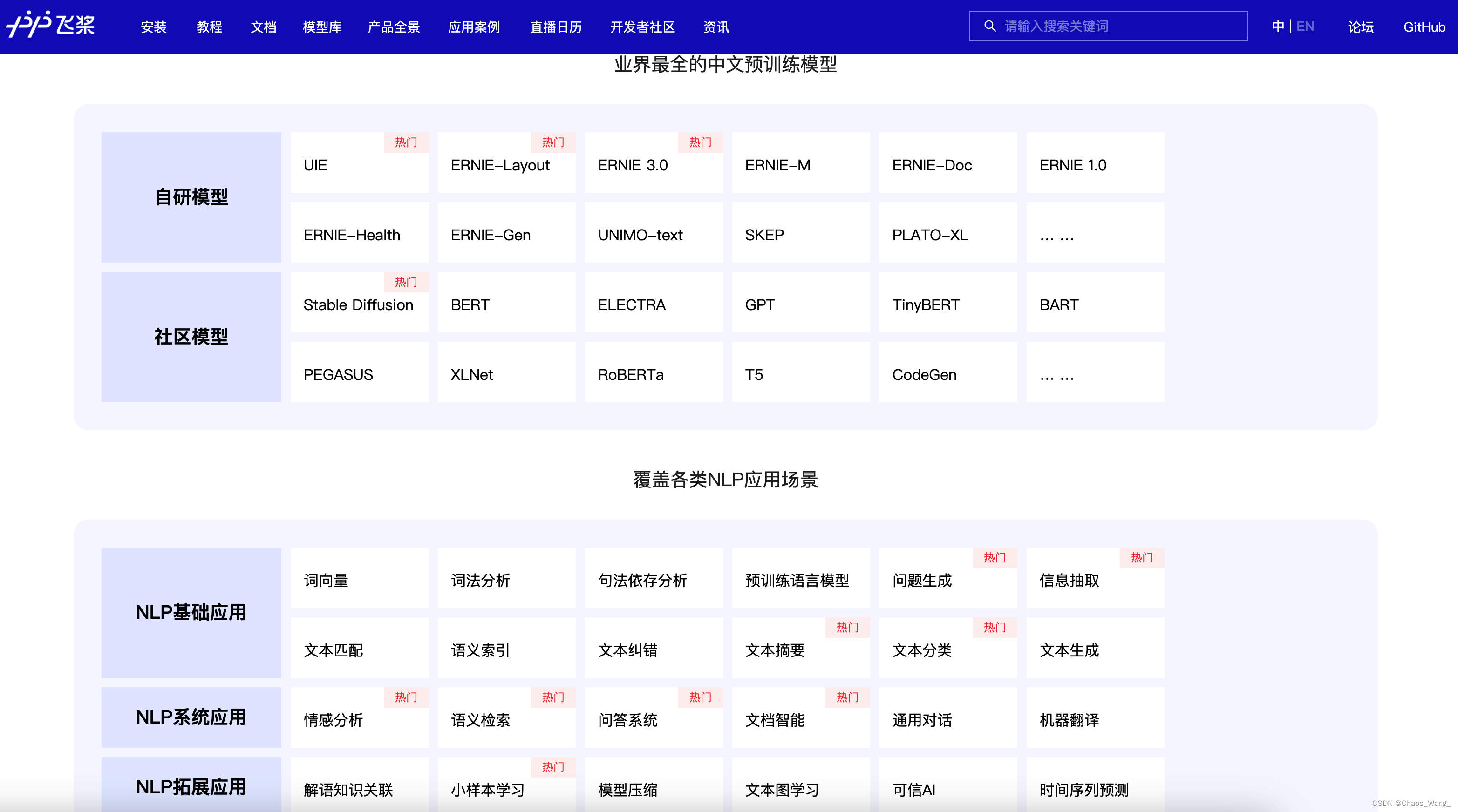Go to the 论坛 forum link

1361,27
